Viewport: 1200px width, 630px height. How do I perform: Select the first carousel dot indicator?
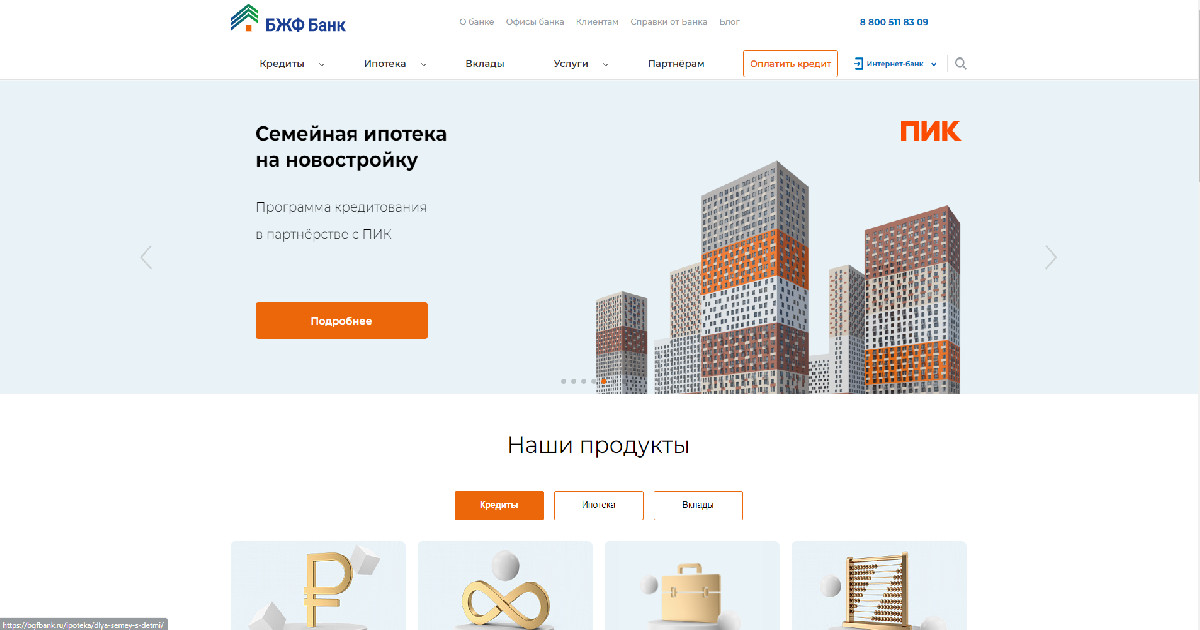[x=564, y=381]
